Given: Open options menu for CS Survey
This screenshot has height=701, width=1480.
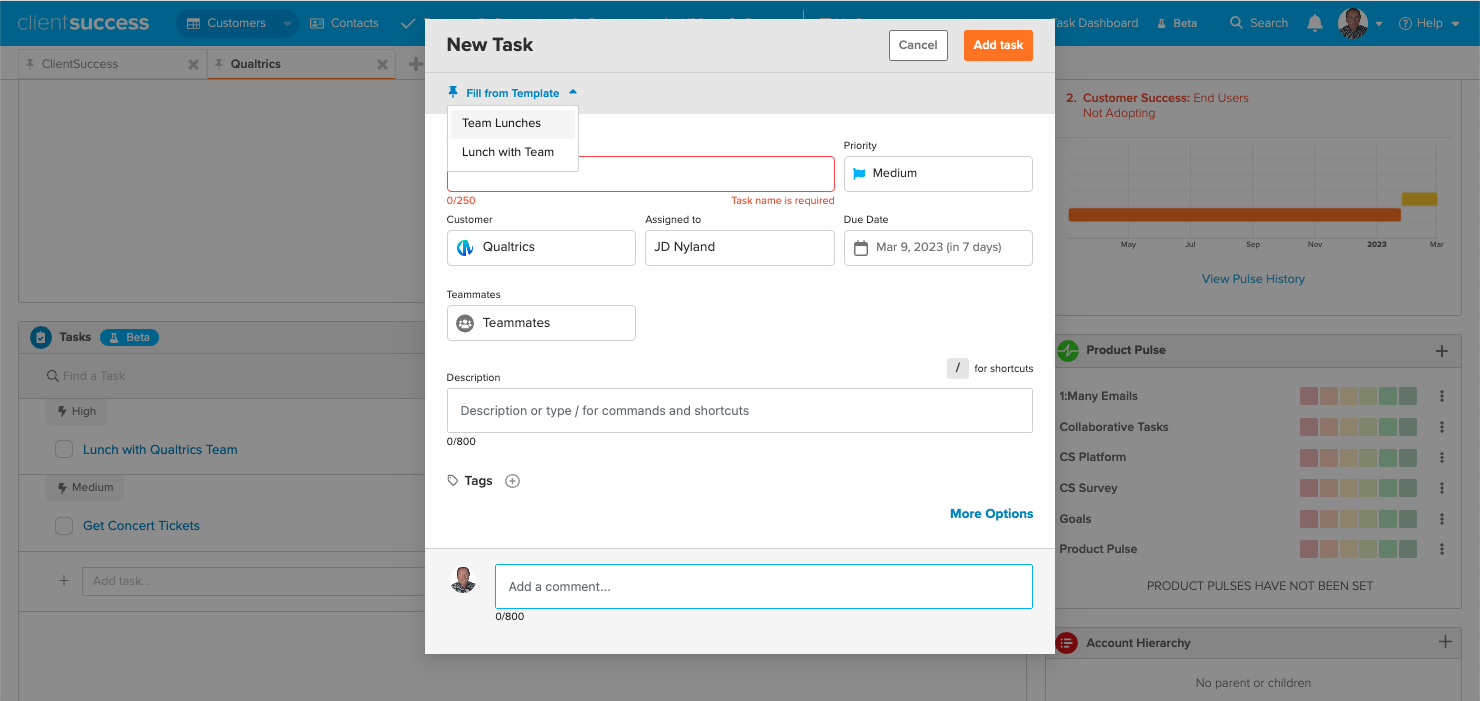Looking at the screenshot, I should click(x=1442, y=488).
